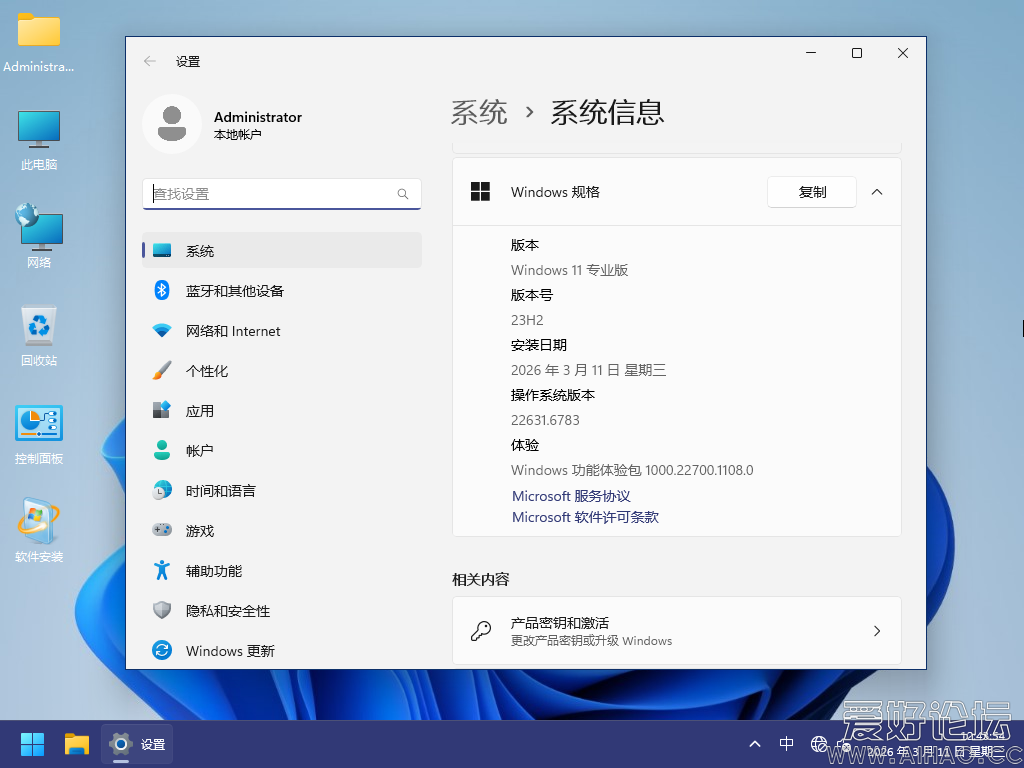Image resolution: width=1024 pixels, height=768 pixels.
Task: Click the 设置 taskbar button
Action: tap(137, 744)
